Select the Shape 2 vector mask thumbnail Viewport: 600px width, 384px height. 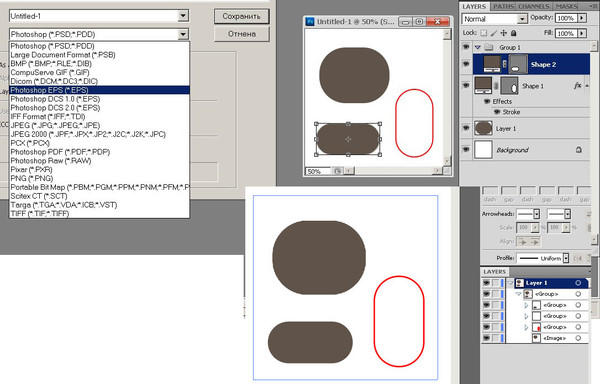(x=517, y=64)
